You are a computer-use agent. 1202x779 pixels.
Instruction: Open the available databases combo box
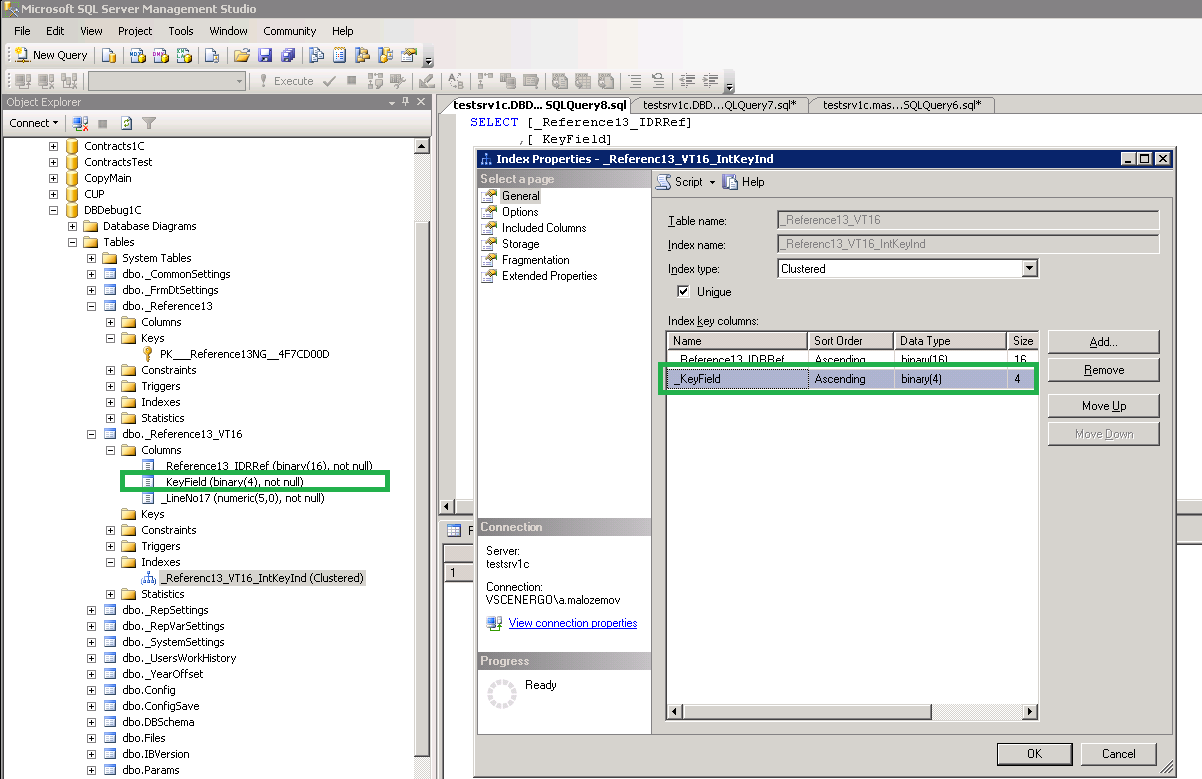click(166, 81)
